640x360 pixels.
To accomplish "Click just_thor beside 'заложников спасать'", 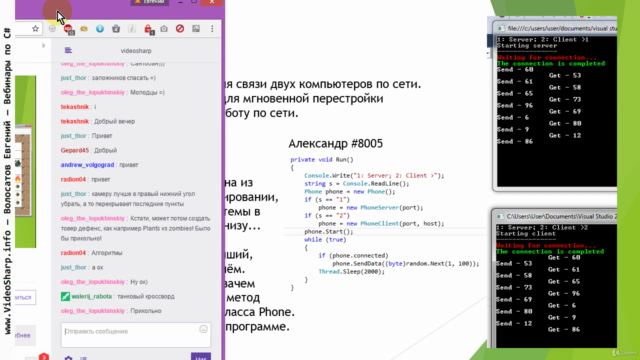I will click(x=73, y=78).
